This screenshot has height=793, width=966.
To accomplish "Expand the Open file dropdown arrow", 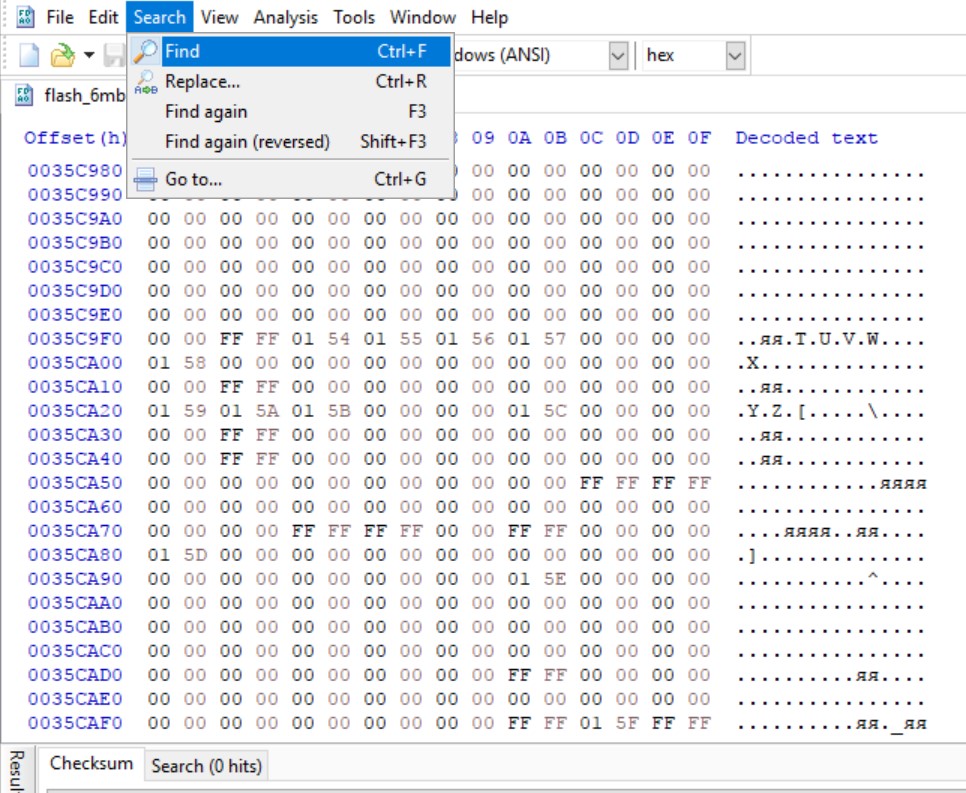I will (89, 55).
